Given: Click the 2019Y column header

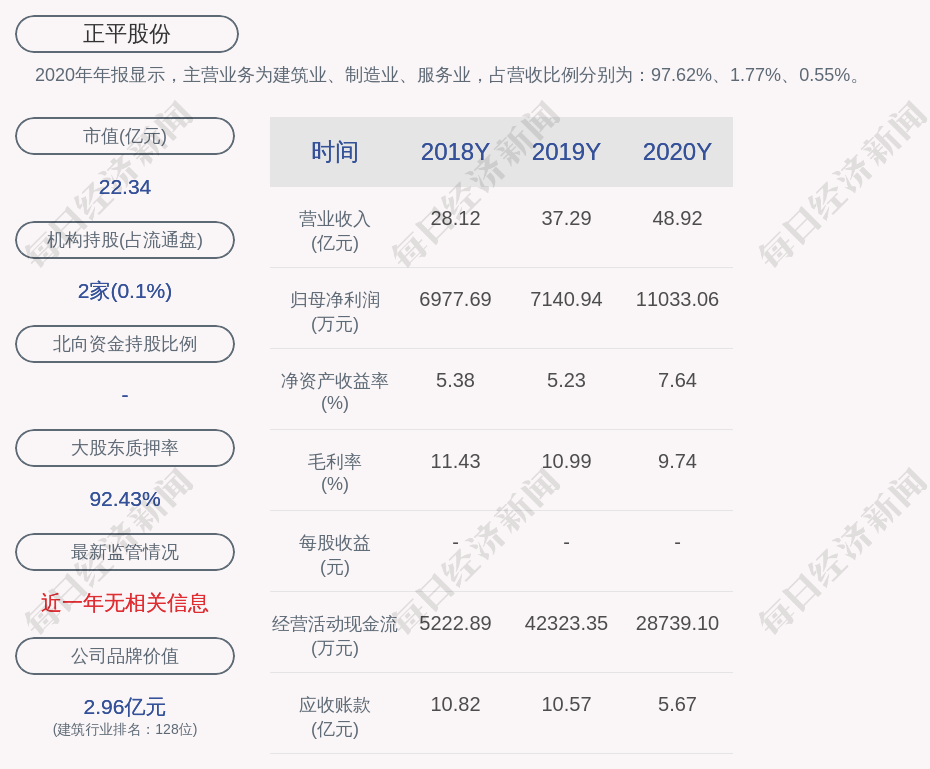Looking at the screenshot, I should pyautogui.click(x=566, y=152).
